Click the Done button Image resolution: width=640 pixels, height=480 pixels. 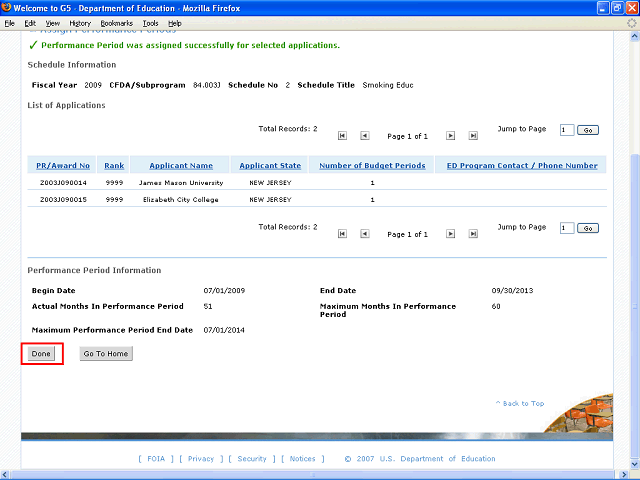[41, 353]
